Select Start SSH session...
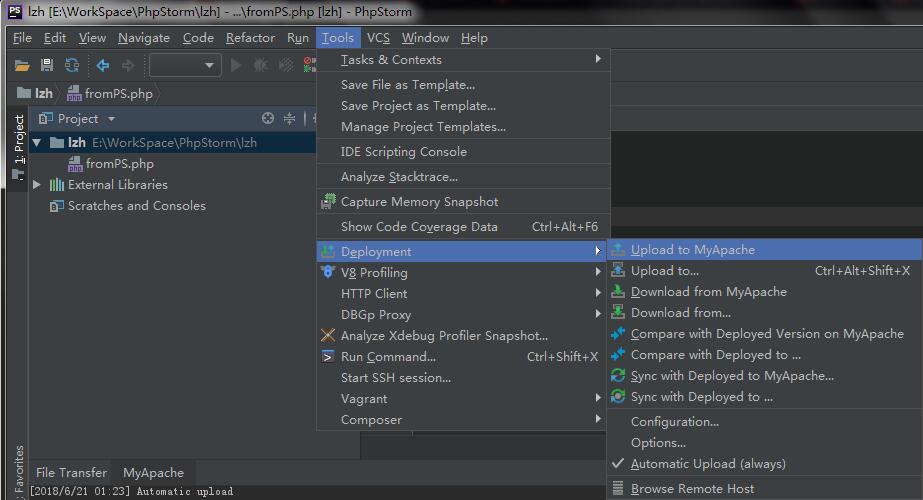This screenshot has width=923, height=500. [463, 378]
